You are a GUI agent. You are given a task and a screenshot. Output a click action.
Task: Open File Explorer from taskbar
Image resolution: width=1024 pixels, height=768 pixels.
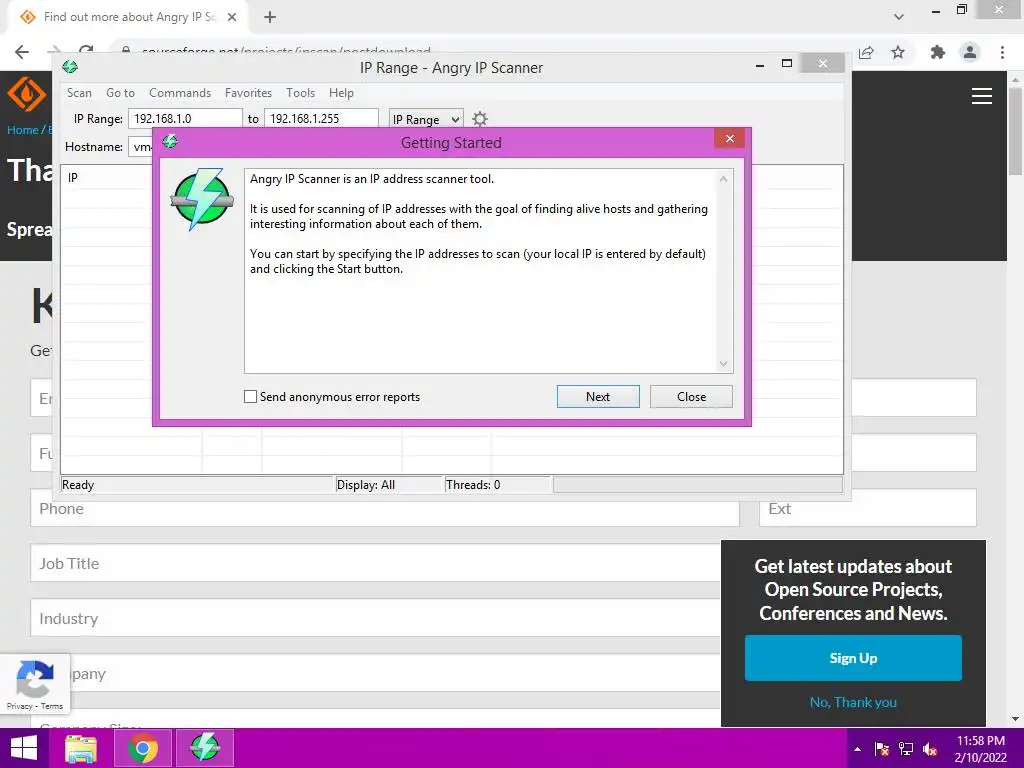coord(82,748)
